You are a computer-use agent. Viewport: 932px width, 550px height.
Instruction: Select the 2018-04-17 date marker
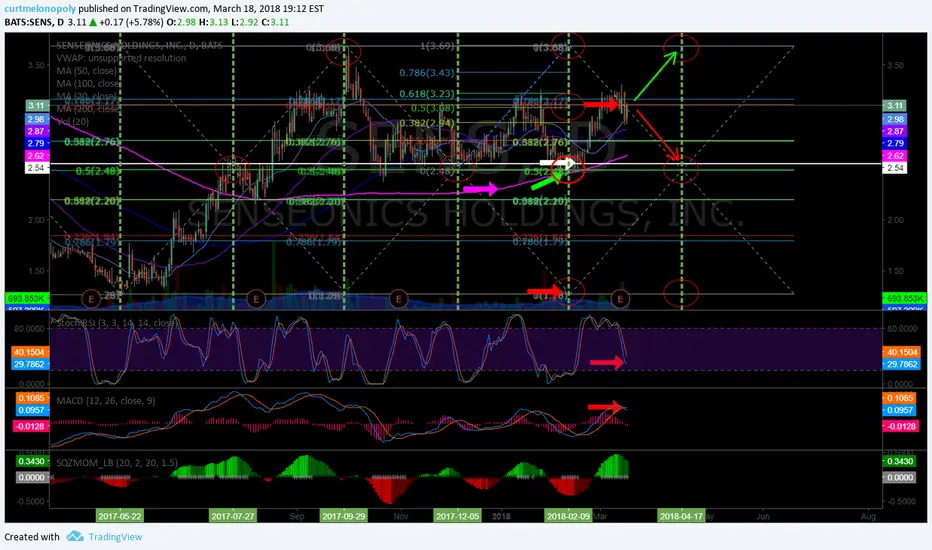(x=681, y=516)
